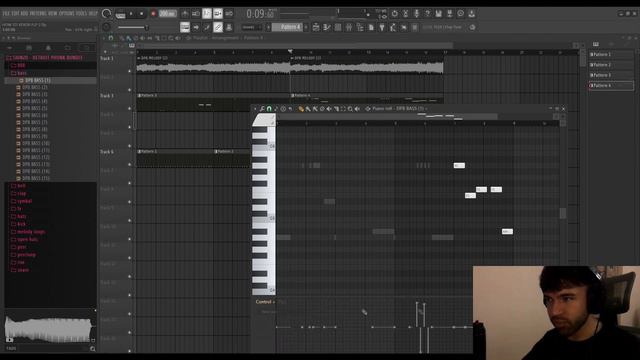Click the clock icon in top toolbar
This screenshot has height=360, width=640.
pos(460,13)
